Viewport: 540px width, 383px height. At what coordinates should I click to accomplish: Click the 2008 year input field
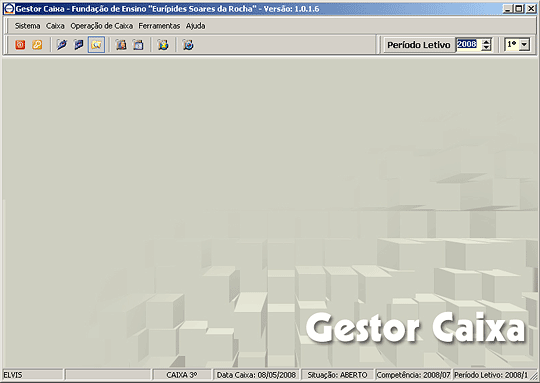tap(468, 44)
